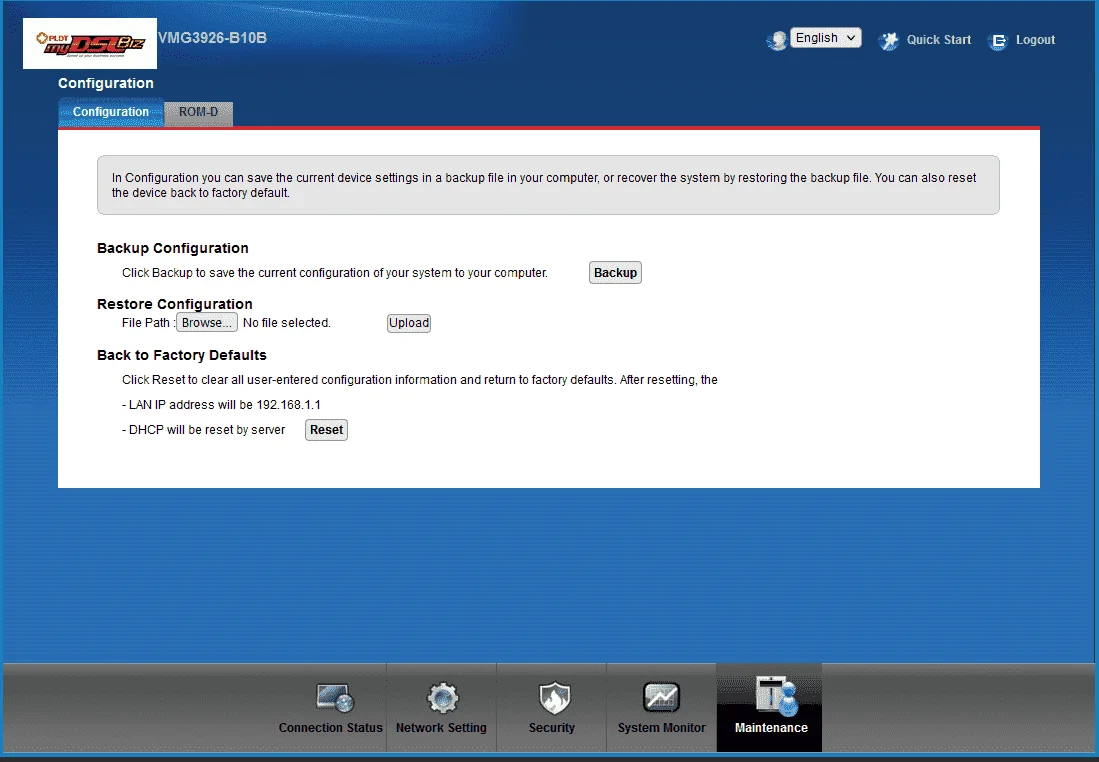1099x762 pixels.
Task: Click the Configuration page title heading
Action: pos(106,83)
